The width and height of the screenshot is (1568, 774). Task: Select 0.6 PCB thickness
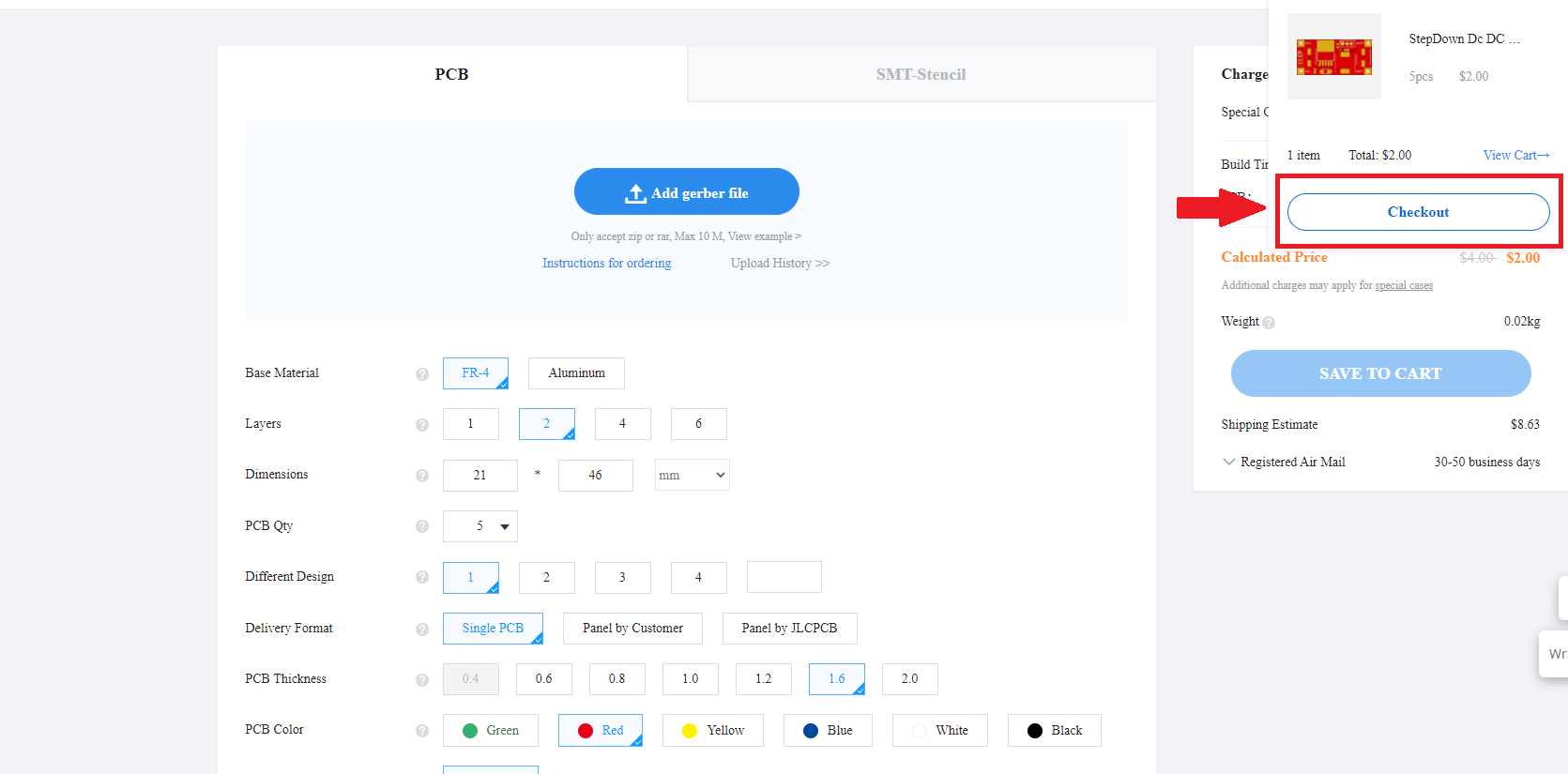[544, 679]
